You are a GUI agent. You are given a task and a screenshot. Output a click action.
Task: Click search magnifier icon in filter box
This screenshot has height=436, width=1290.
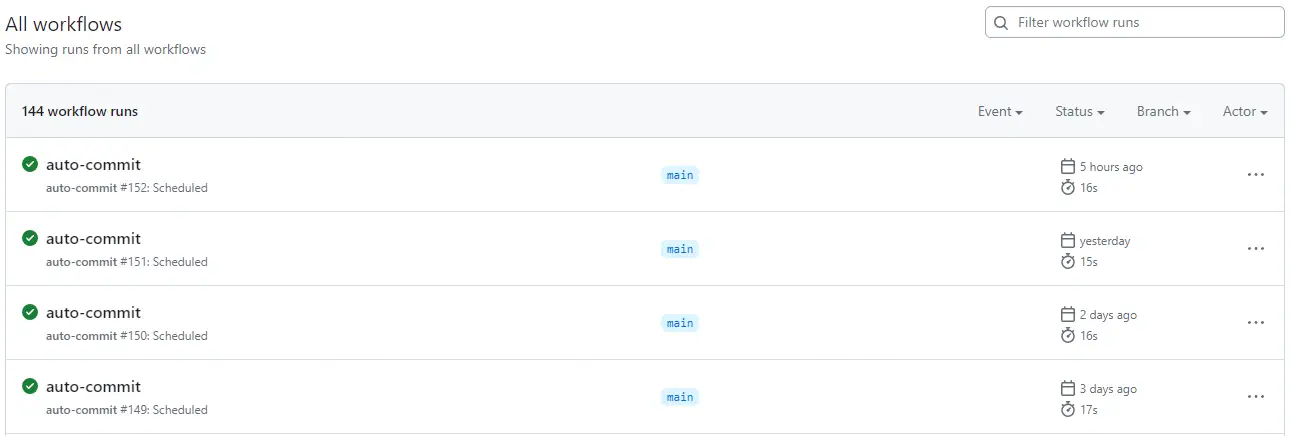click(1001, 23)
